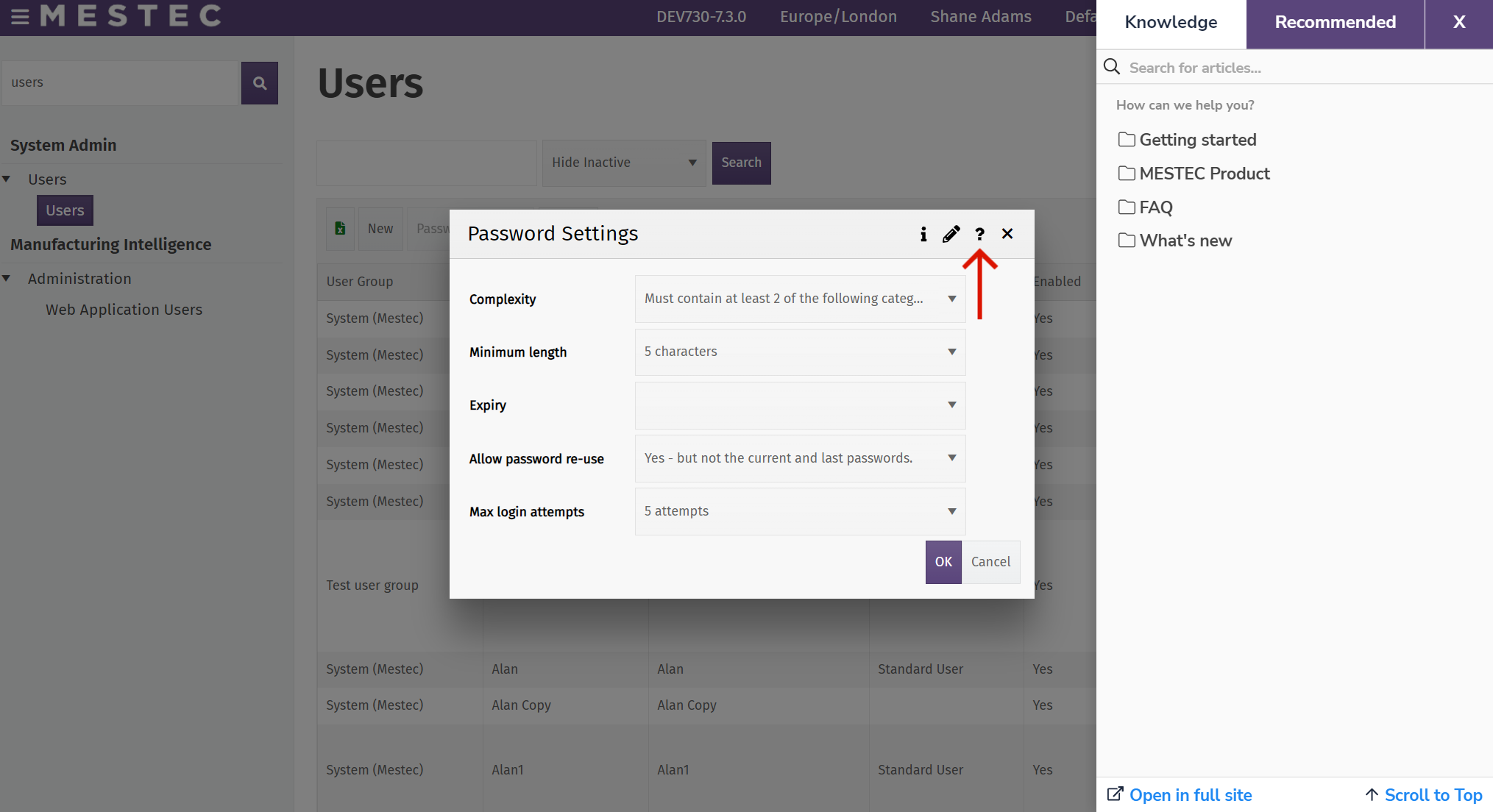Collapse the Administration tree node

pos(7,279)
